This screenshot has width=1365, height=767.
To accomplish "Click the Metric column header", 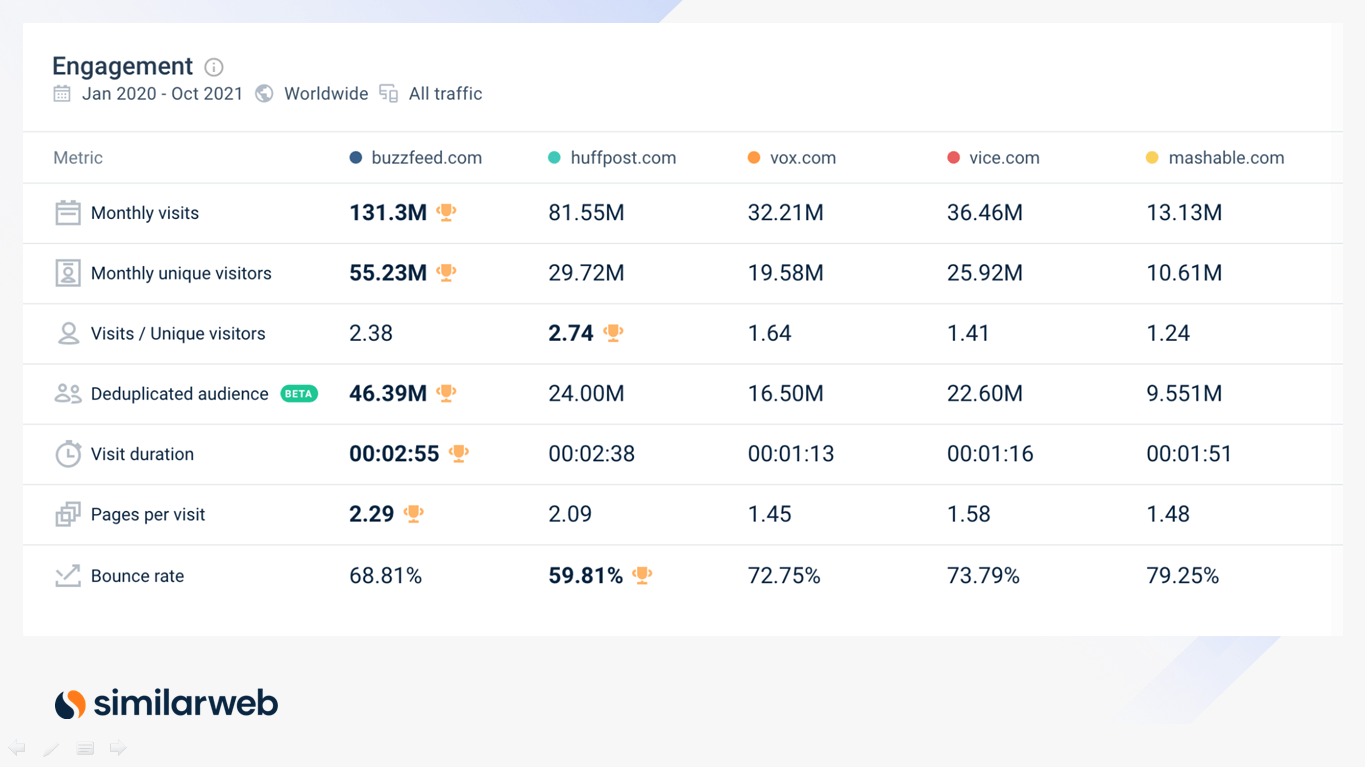I will coord(78,158).
